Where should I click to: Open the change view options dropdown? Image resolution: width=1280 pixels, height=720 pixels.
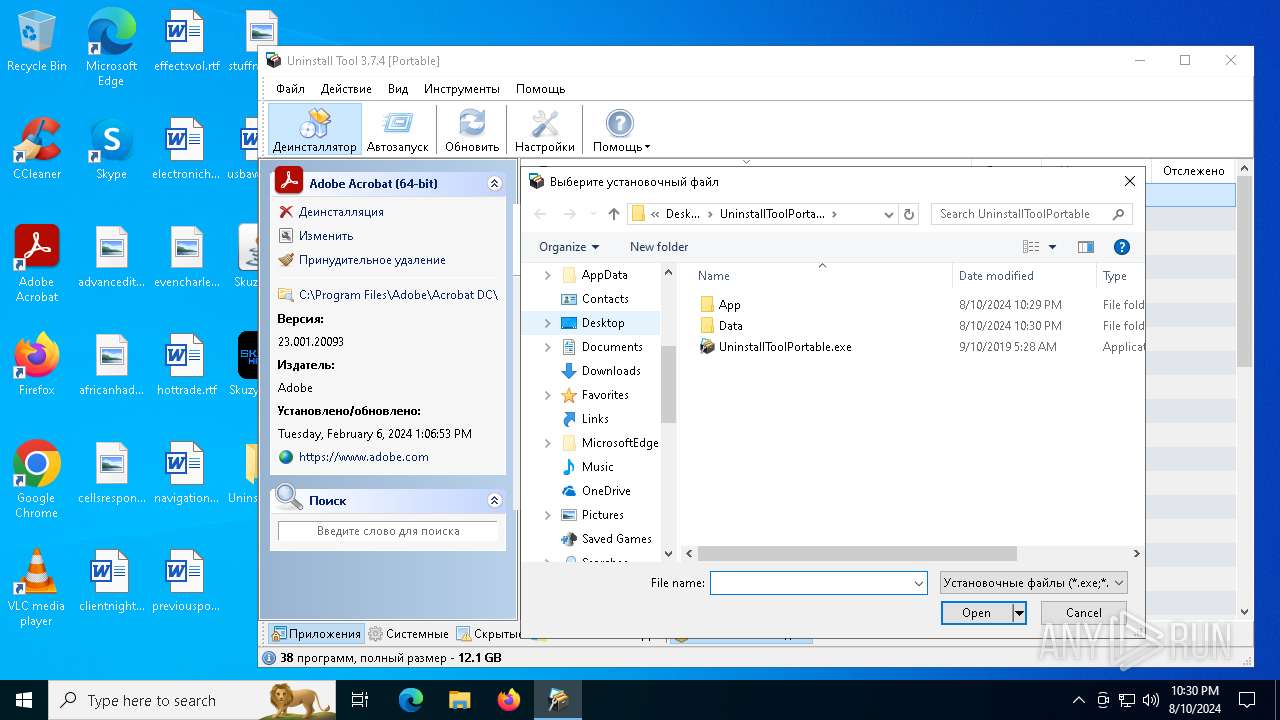(1052, 247)
